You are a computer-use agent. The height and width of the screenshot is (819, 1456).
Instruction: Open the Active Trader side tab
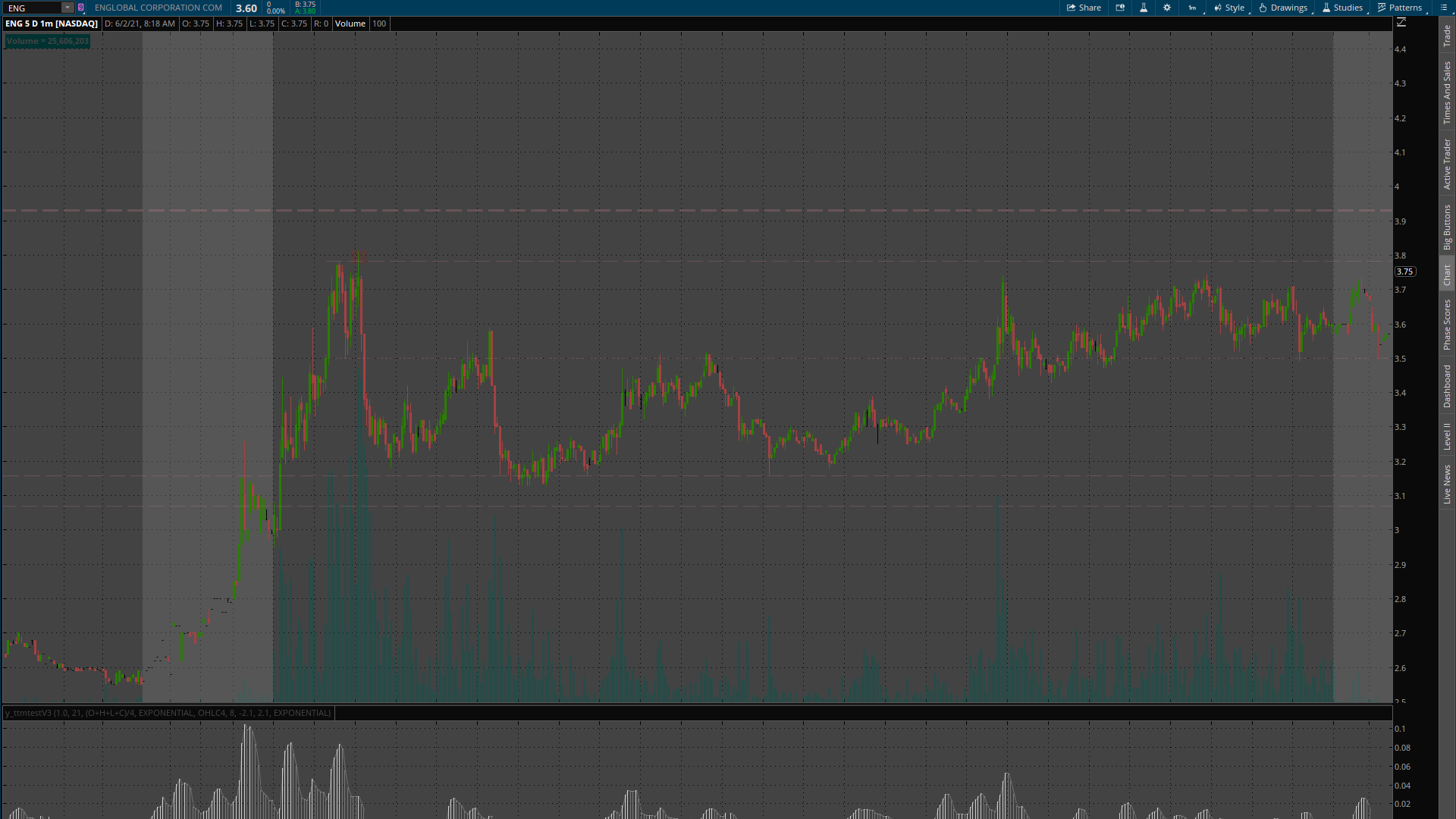point(1447,164)
